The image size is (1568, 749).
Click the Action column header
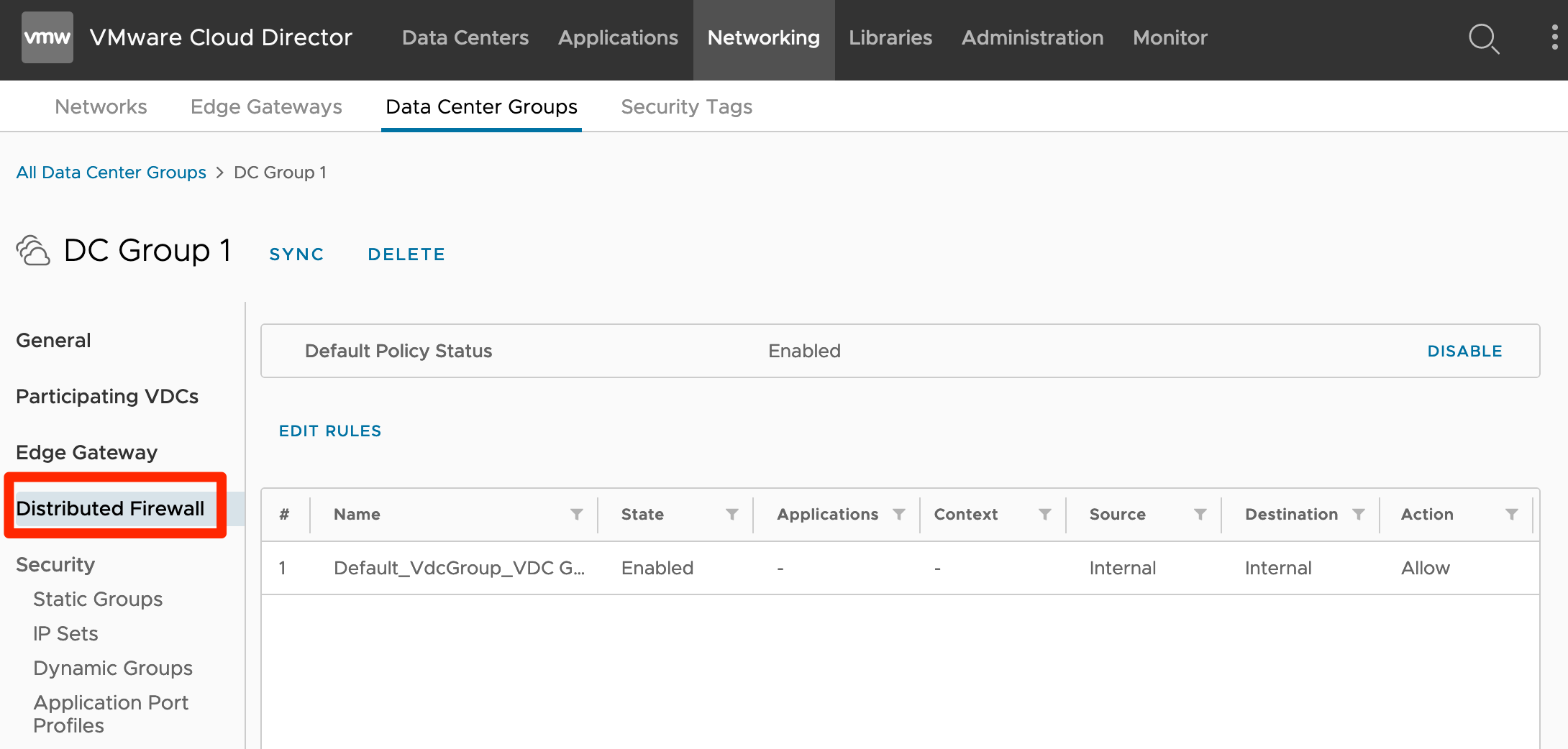coord(1427,515)
